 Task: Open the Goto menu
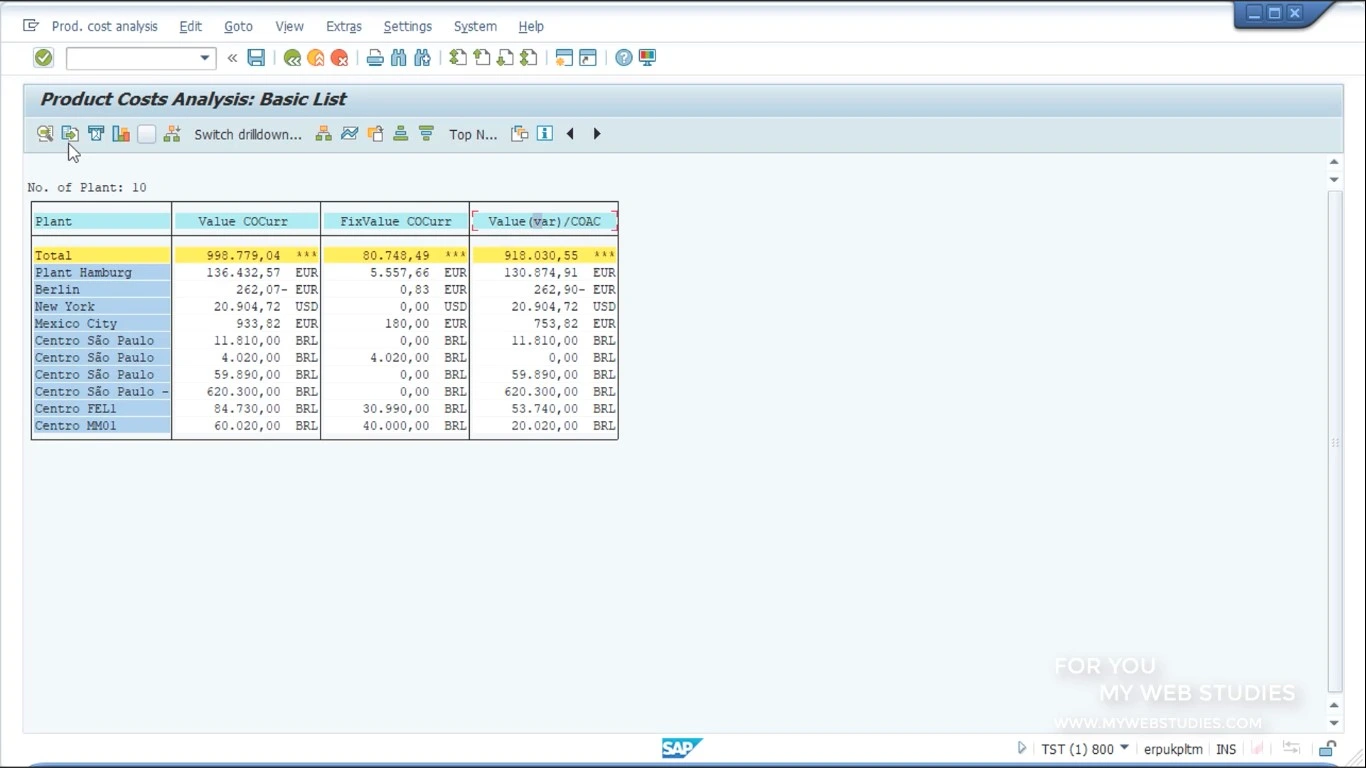click(238, 26)
